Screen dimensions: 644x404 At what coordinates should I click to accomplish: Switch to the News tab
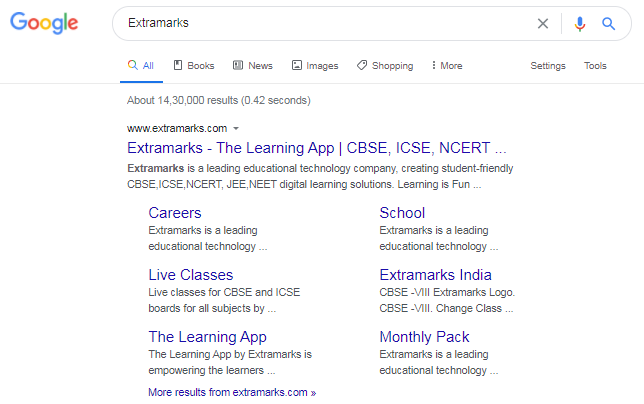point(252,66)
